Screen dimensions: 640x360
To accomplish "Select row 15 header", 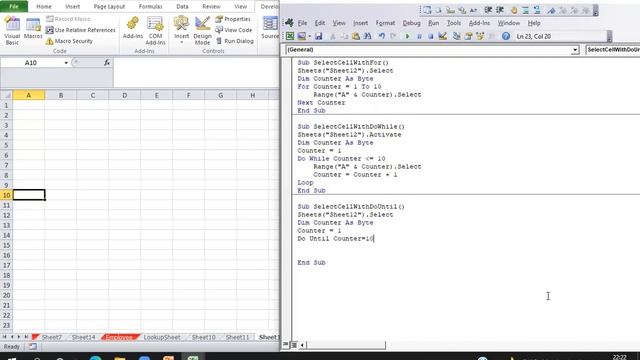I will pyautogui.click(x=6, y=245).
